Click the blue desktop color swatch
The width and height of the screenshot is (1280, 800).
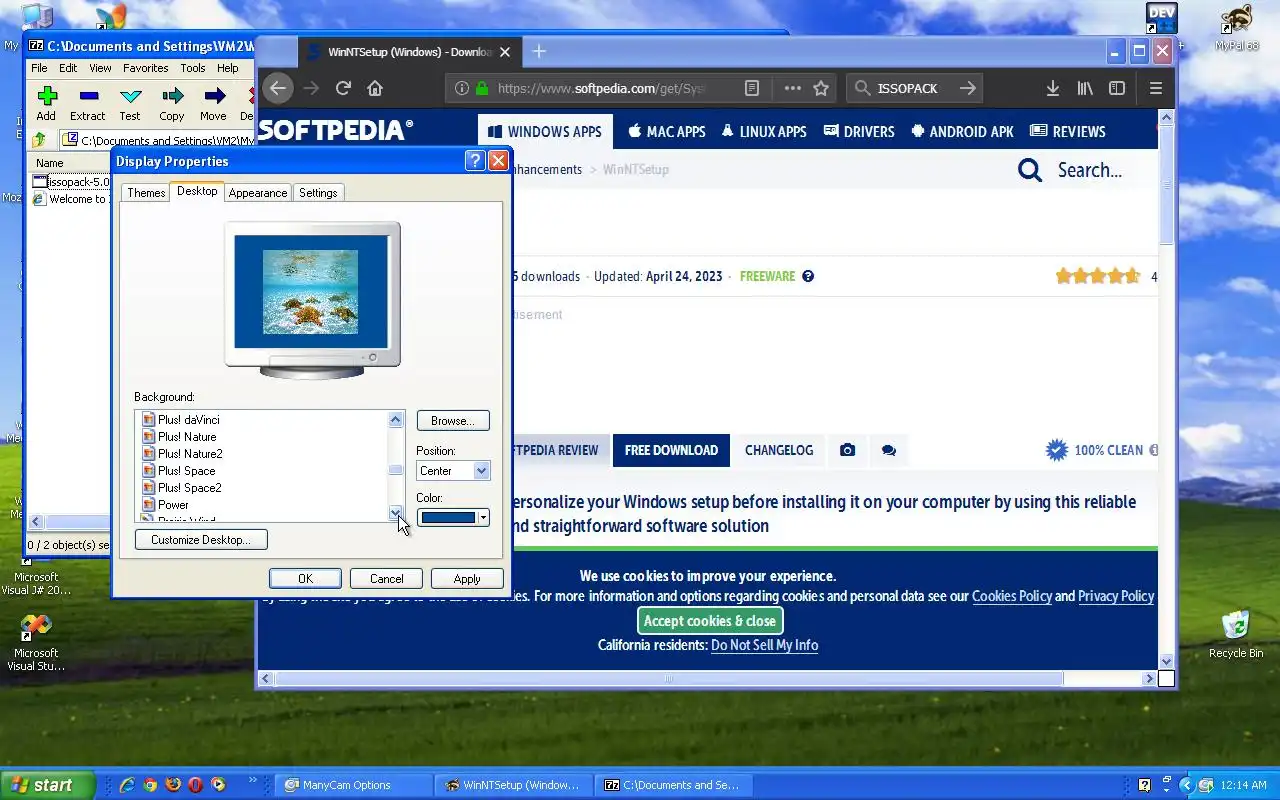[x=448, y=518]
